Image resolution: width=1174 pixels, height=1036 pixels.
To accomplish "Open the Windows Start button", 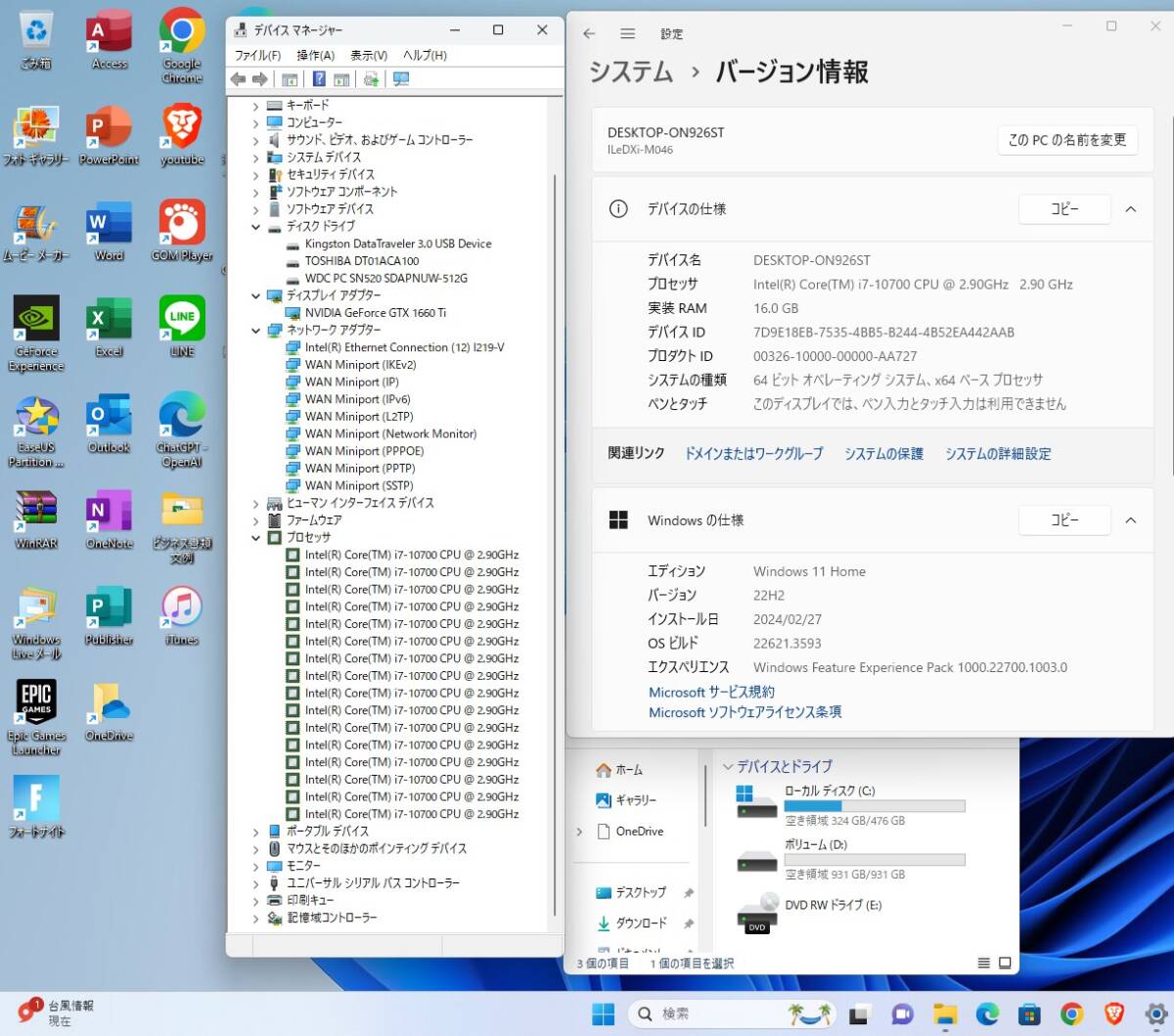I will pos(604,1014).
